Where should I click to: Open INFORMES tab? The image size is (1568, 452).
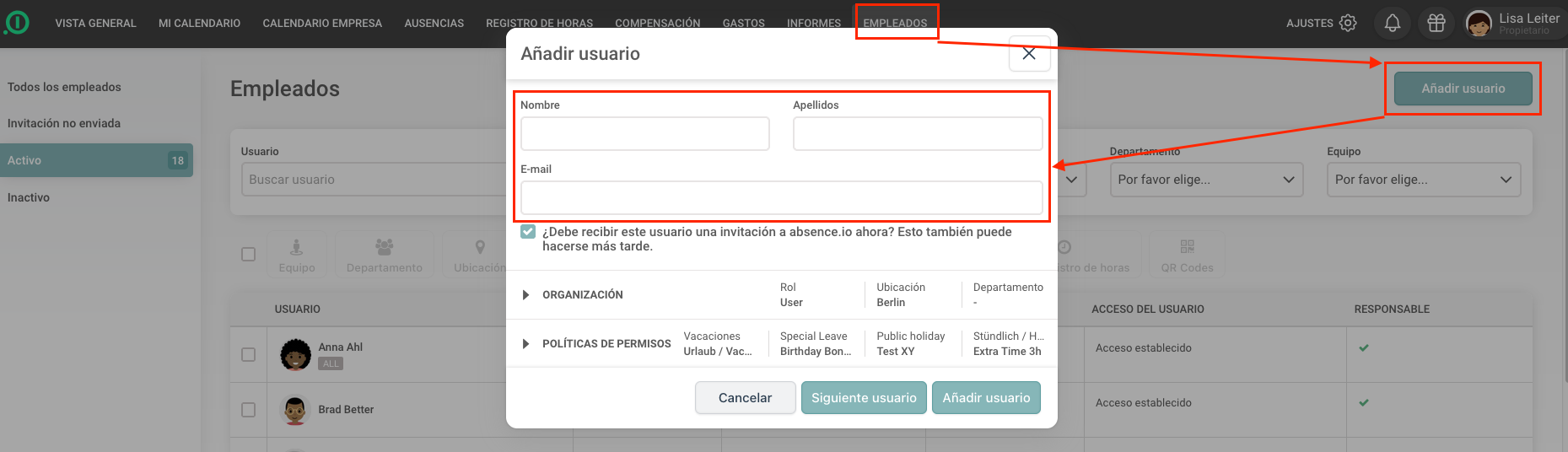pos(813,24)
